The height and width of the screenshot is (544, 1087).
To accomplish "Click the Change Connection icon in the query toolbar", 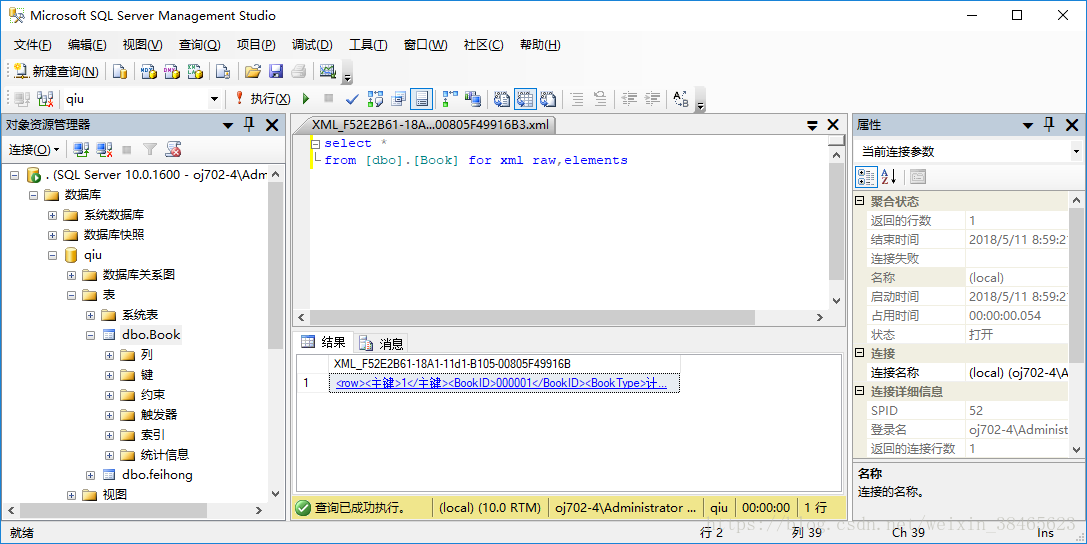I will tap(46, 99).
